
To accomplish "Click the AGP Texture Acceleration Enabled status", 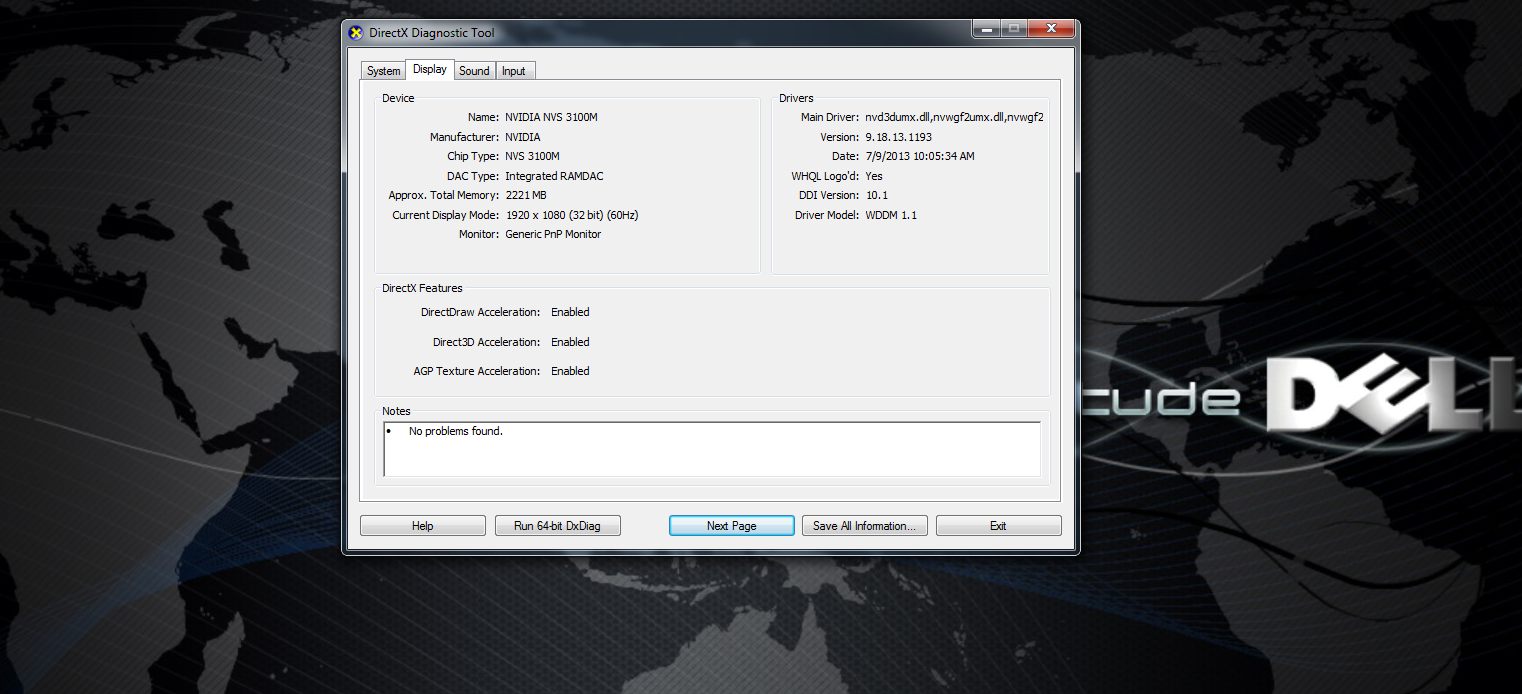I will coord(570,371).
